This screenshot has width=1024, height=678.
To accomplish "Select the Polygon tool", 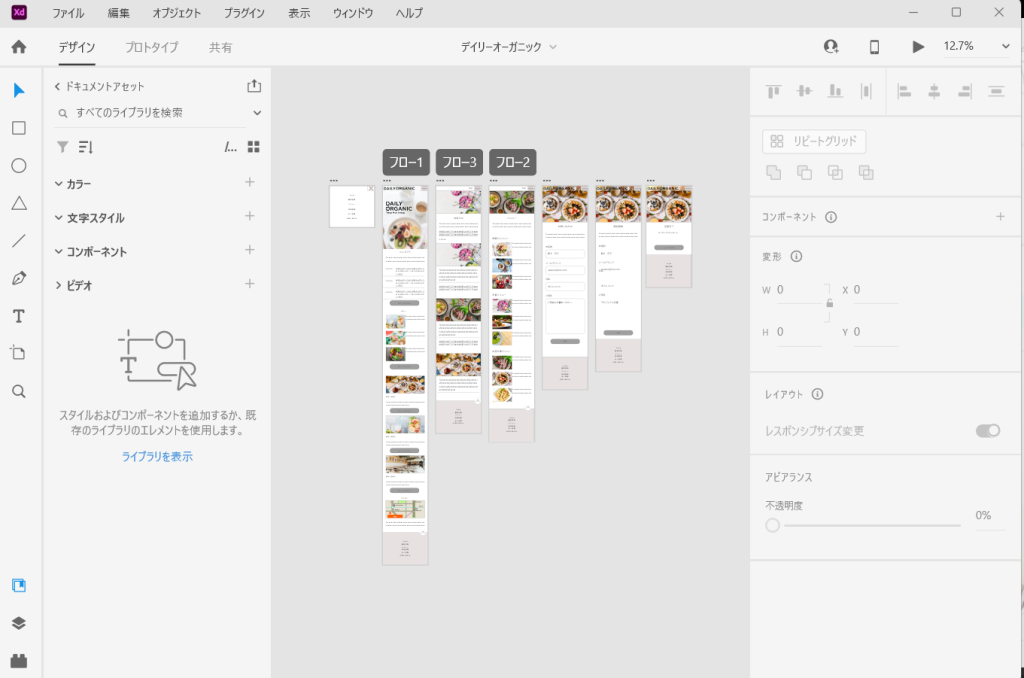I will click(19, 203).
